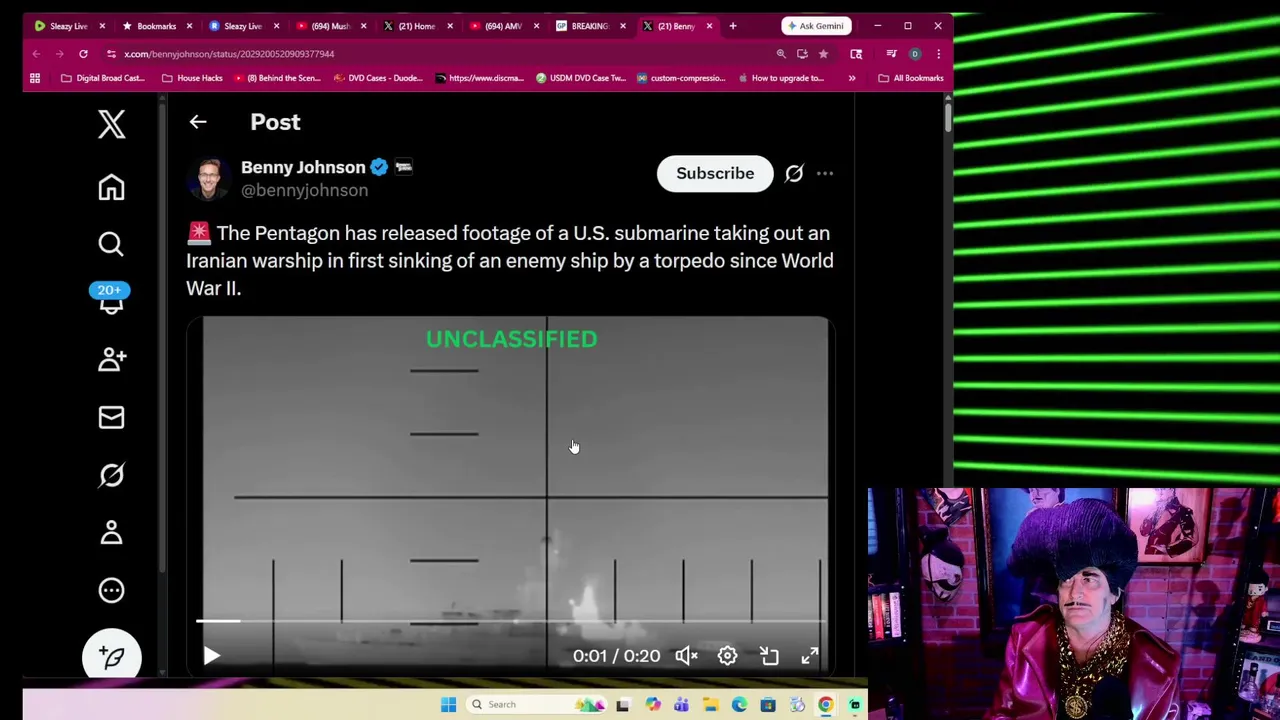This screenshot has width=1280, height=720.
Task: Open custom-compressio... bookmark
Action: (679, 78)
